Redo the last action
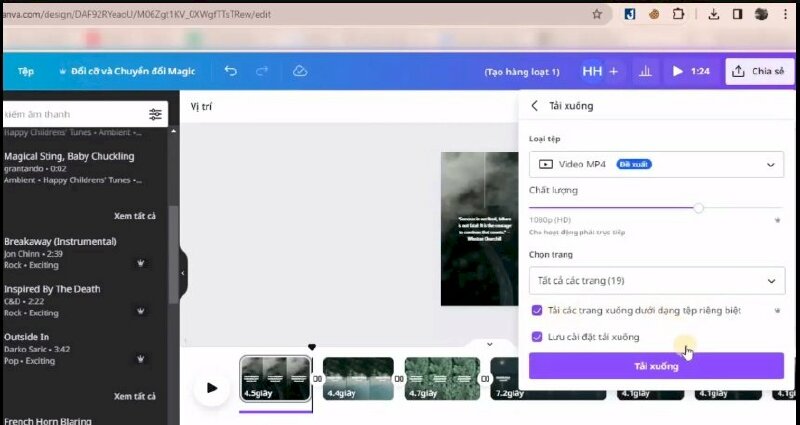The width and height of the screenshot is (800, 425). (262, 71)
